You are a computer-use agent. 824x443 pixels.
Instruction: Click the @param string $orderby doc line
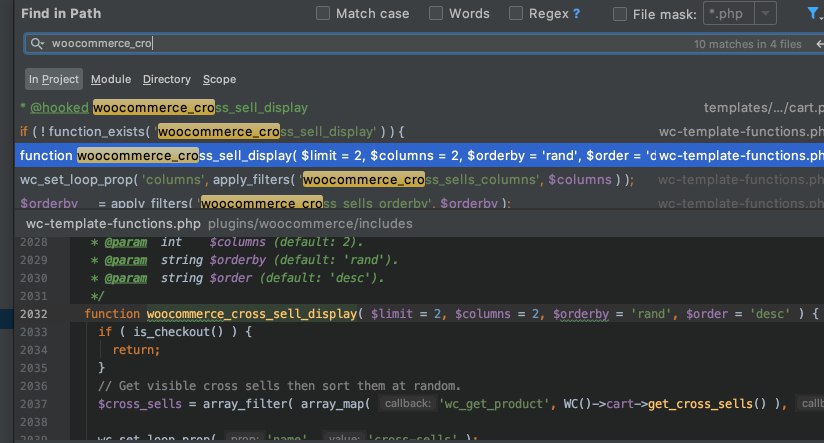(244, 260)
